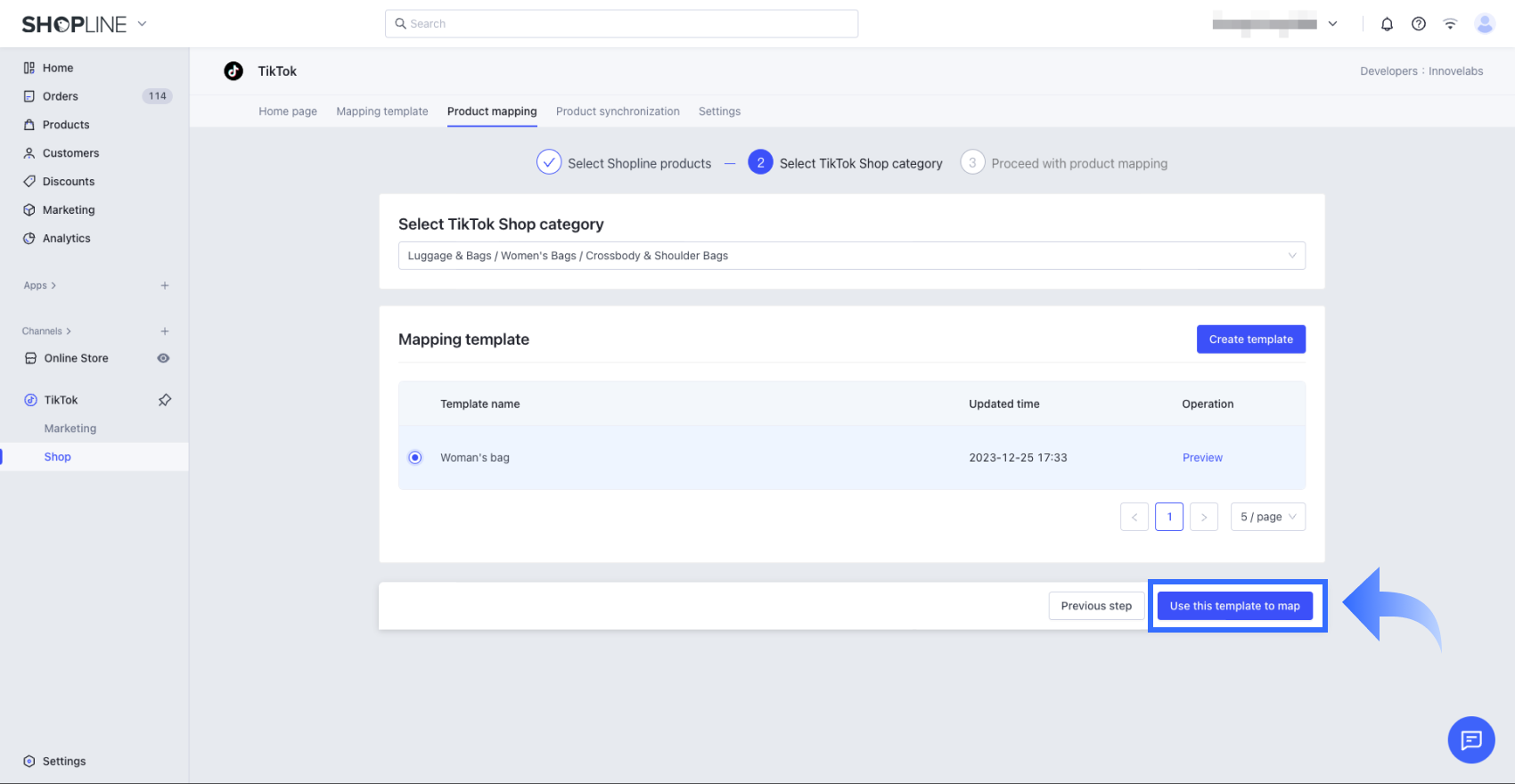Open the 5 / page size dropdown

tap(1267, 517)
